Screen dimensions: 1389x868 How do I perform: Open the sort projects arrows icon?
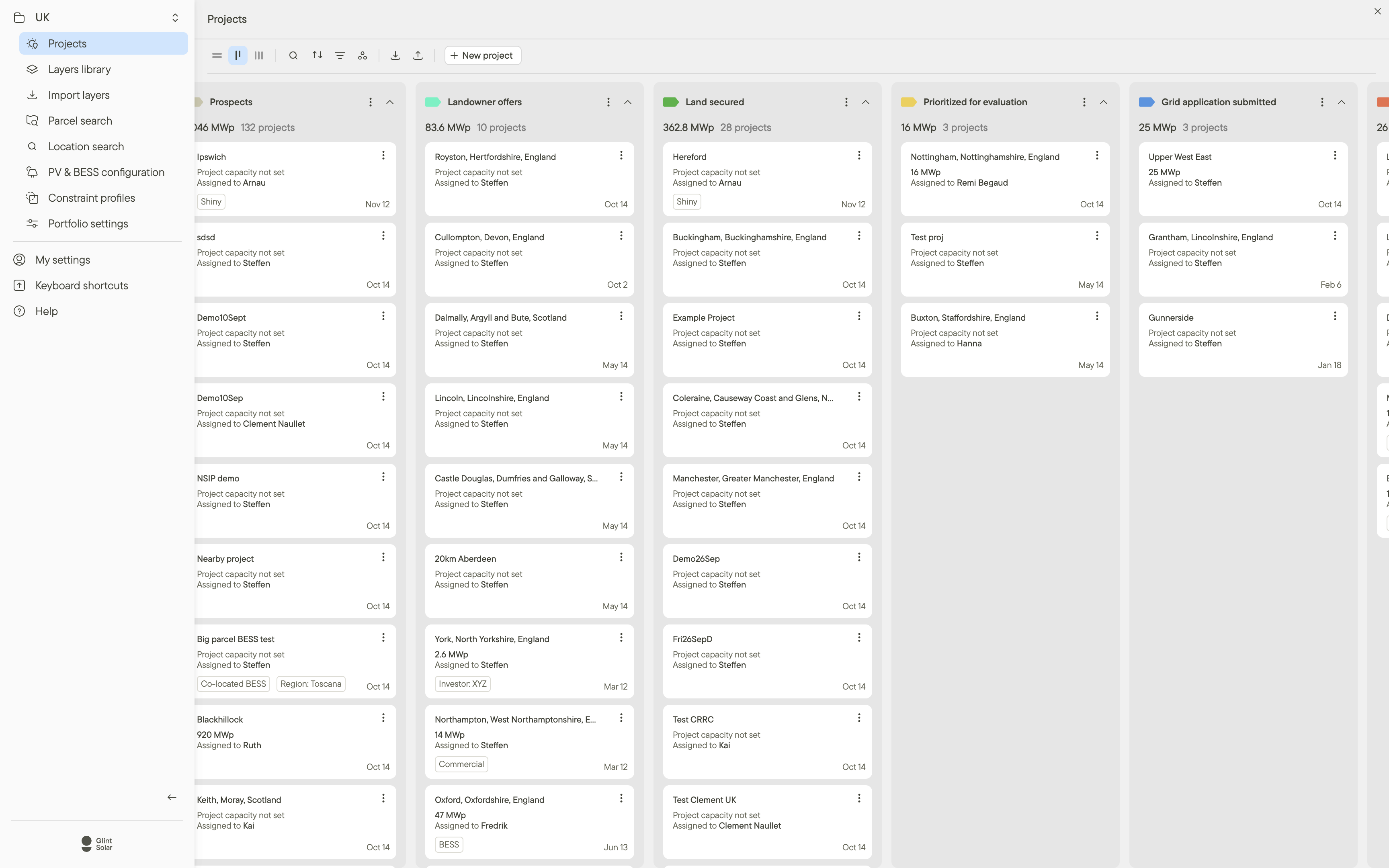pyautogui.click(x=317, y=56)
